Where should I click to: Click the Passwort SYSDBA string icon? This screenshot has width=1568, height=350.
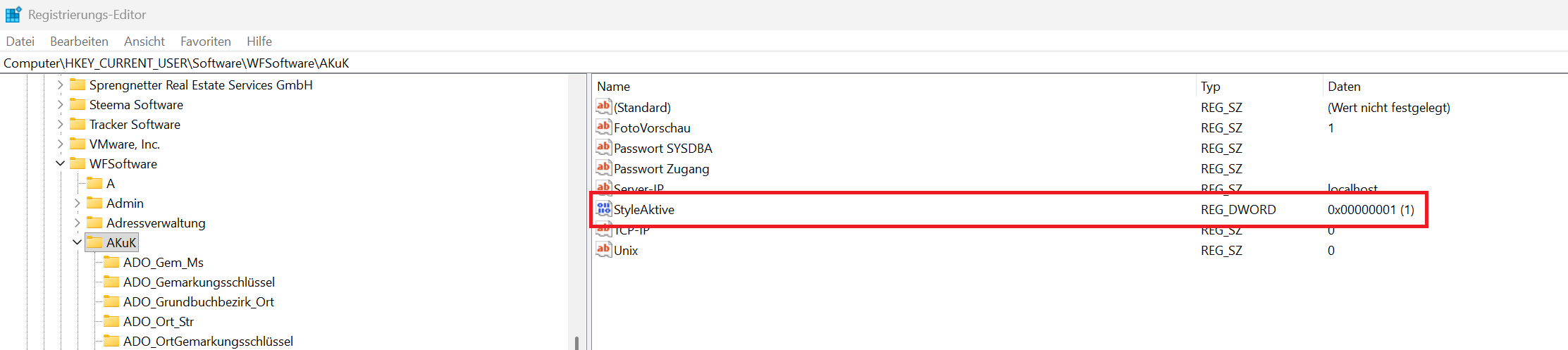pos(603,148)
